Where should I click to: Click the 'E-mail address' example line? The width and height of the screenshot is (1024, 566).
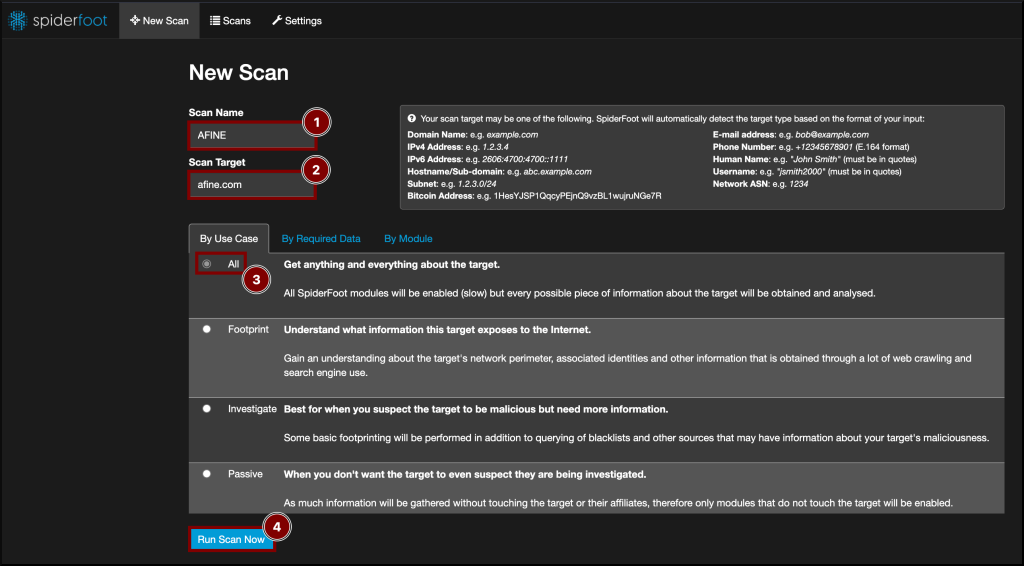click(x=791, y=134)
